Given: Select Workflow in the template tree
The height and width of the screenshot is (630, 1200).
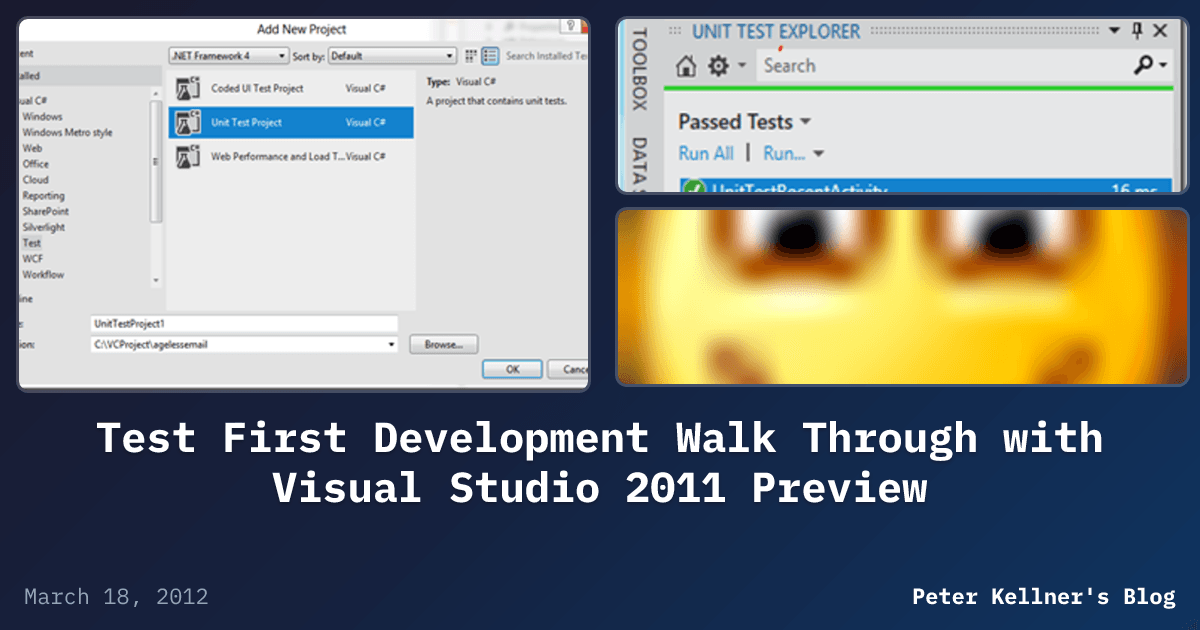Looking at the screenshot, I should pos(43,274).
